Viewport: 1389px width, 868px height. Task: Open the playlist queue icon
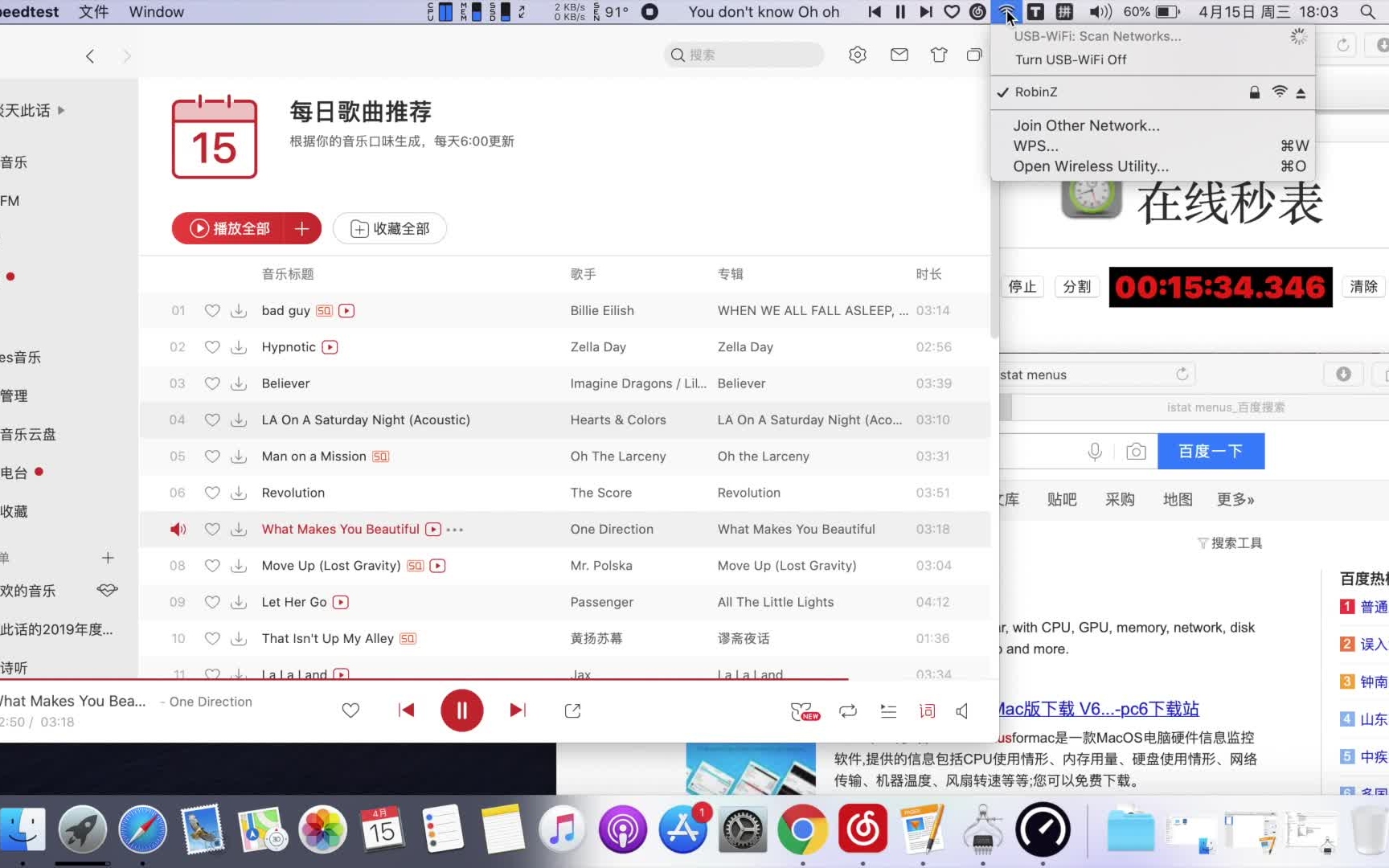tap(888, 710)
